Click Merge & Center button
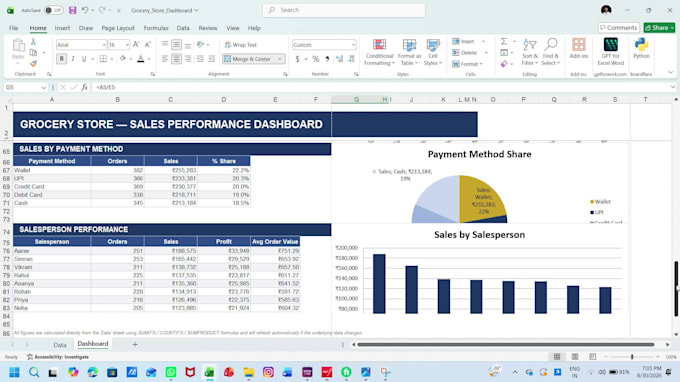The width and height of the screenshot is (680, 382). 249,59
